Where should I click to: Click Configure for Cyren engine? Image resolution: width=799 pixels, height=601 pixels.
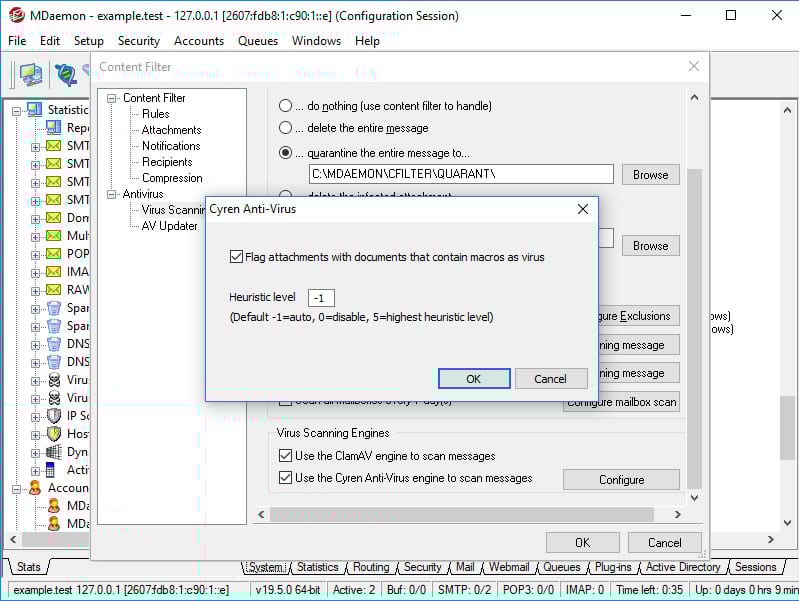click(621, 479)
